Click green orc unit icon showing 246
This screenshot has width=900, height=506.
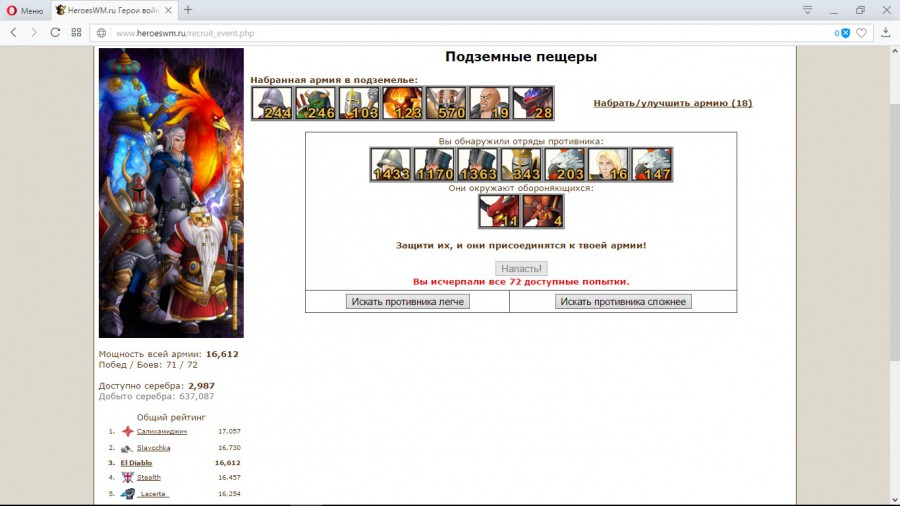click(x=315, y=103)
